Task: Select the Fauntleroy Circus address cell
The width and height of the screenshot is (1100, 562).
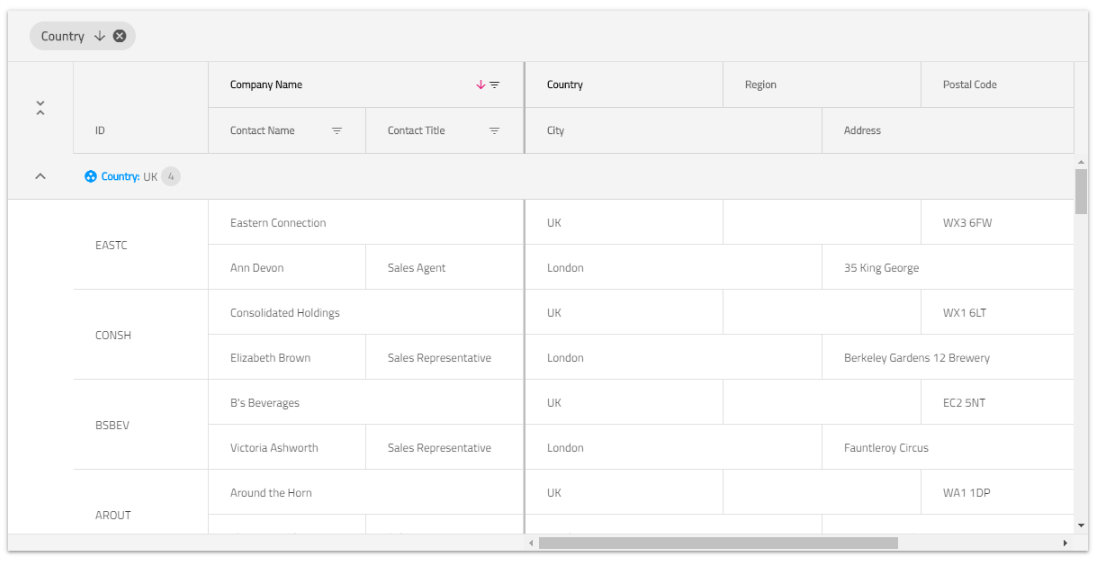Action: [948, 447]
